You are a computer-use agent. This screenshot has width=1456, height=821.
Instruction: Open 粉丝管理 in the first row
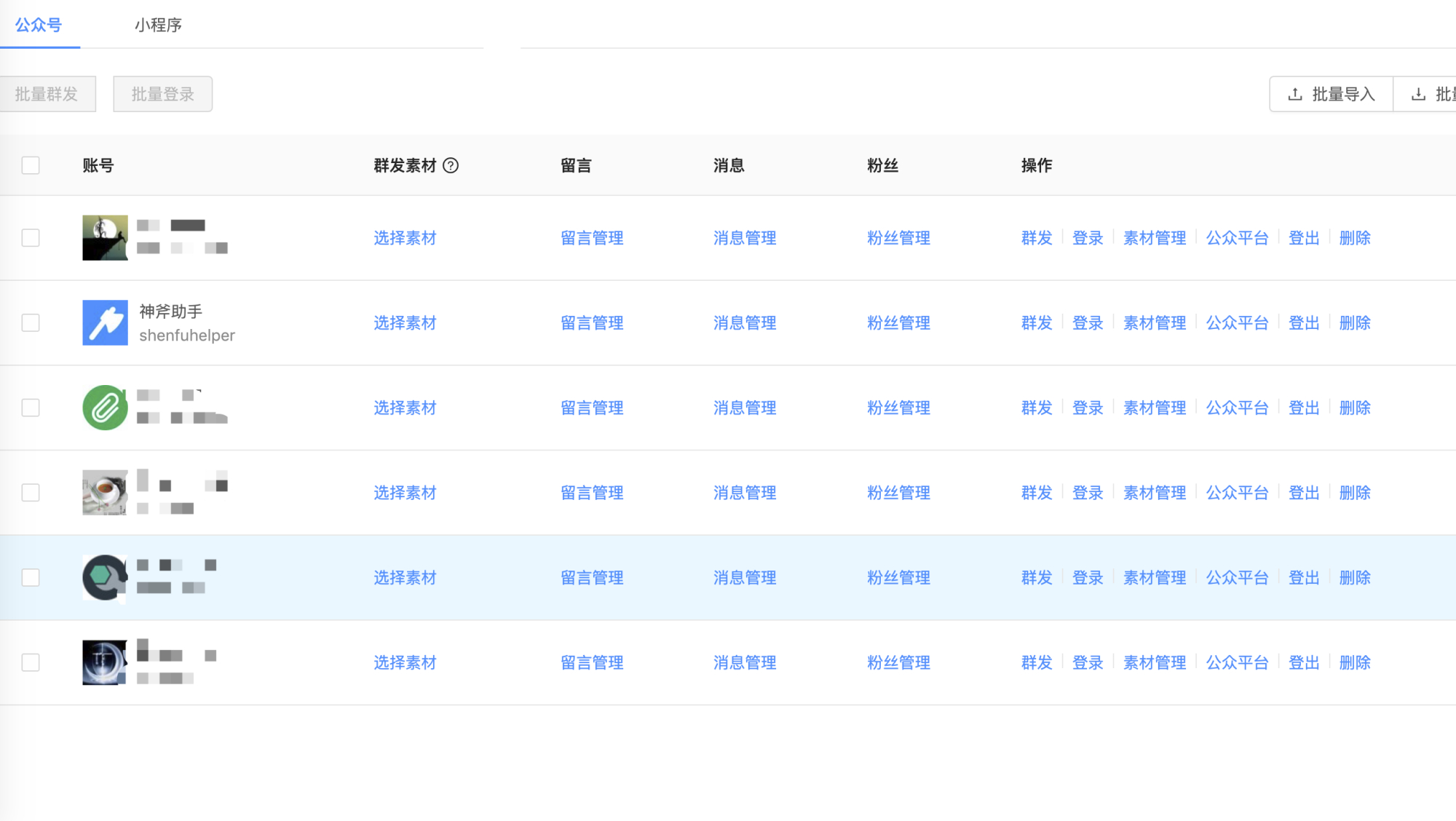[x=897, y=237]
